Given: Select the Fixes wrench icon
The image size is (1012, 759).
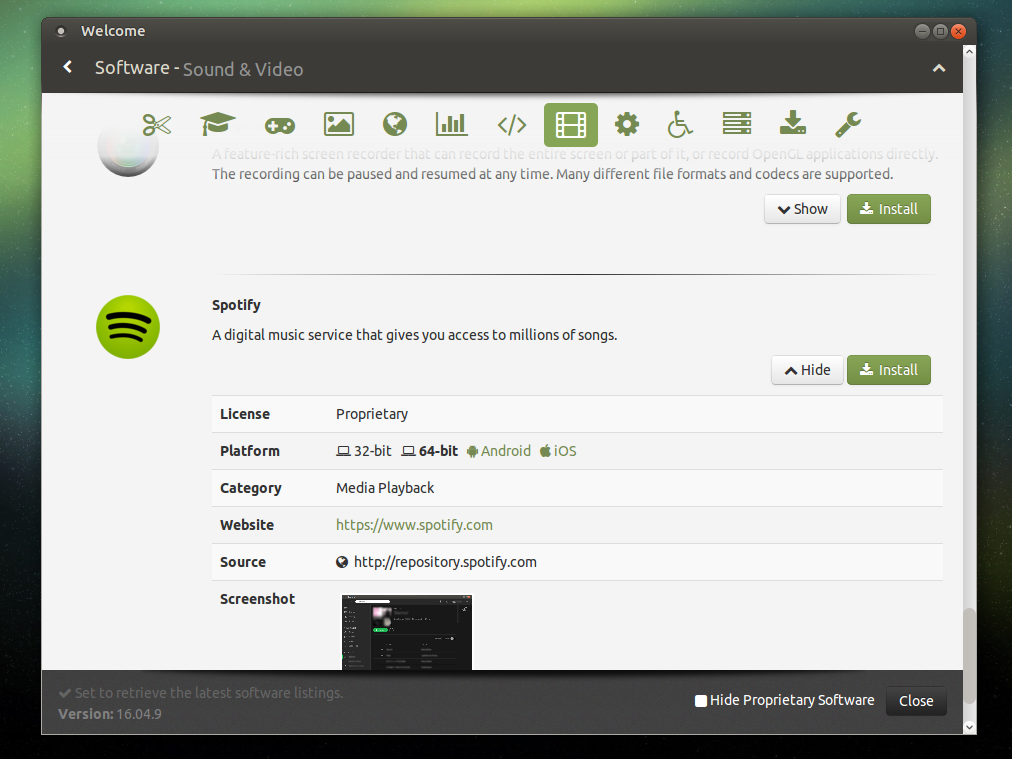Looking at the screenshot, I should pyautogui.click(x=847, y=124).
